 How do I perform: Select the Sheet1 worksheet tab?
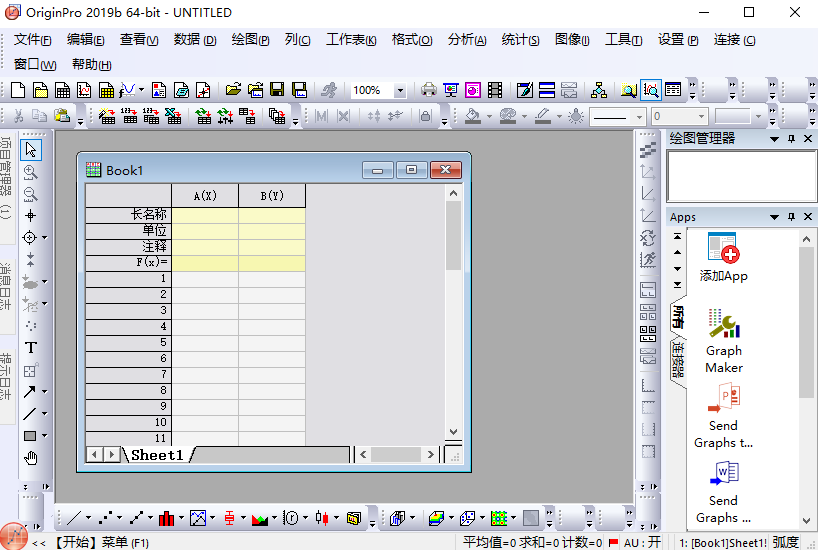click(157, 455)
